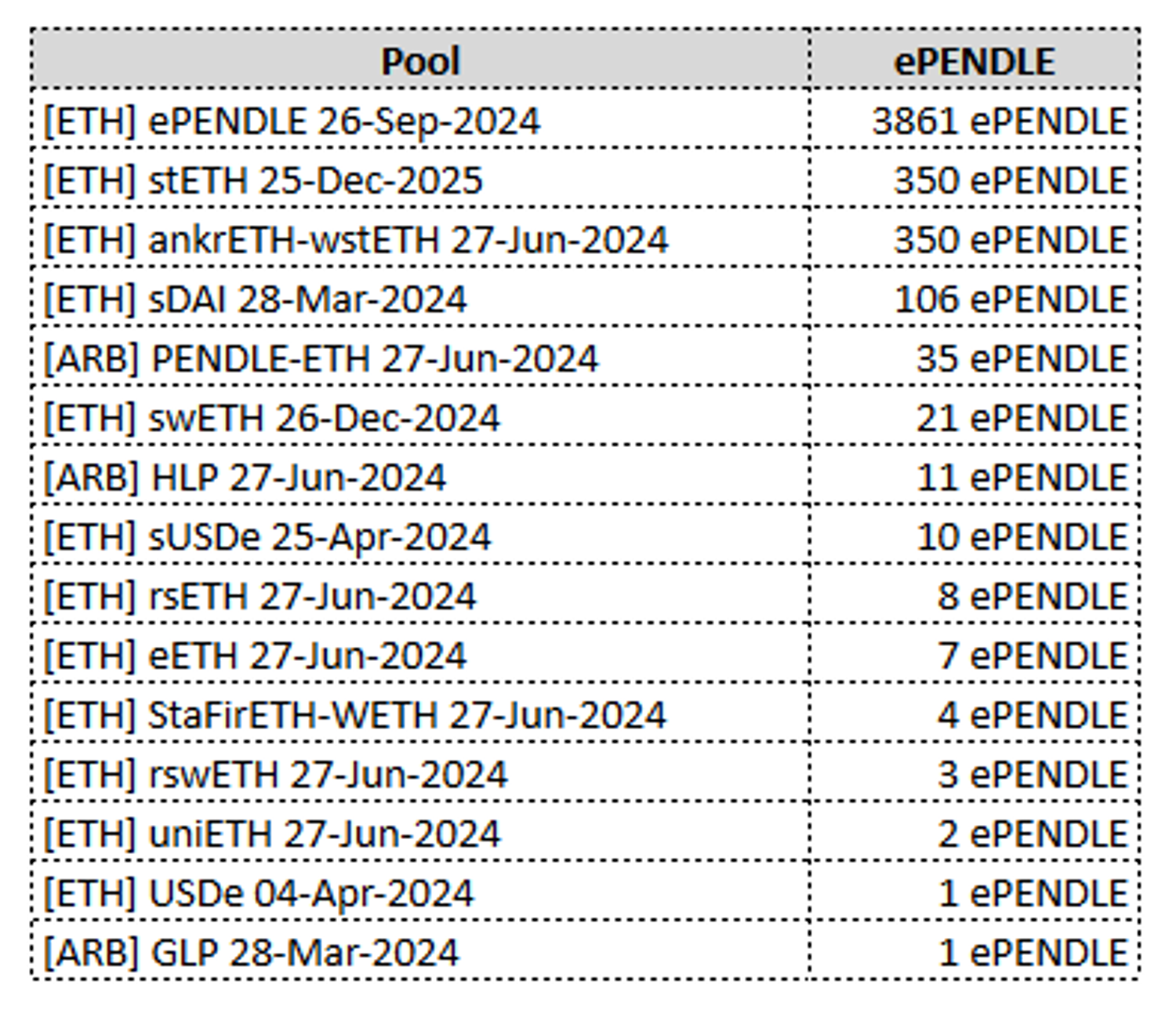Select the swETH 26-Dec-2024 pool cell
The width and height of the screenshot is (1176, 1010).
click(x=272, y=419)
